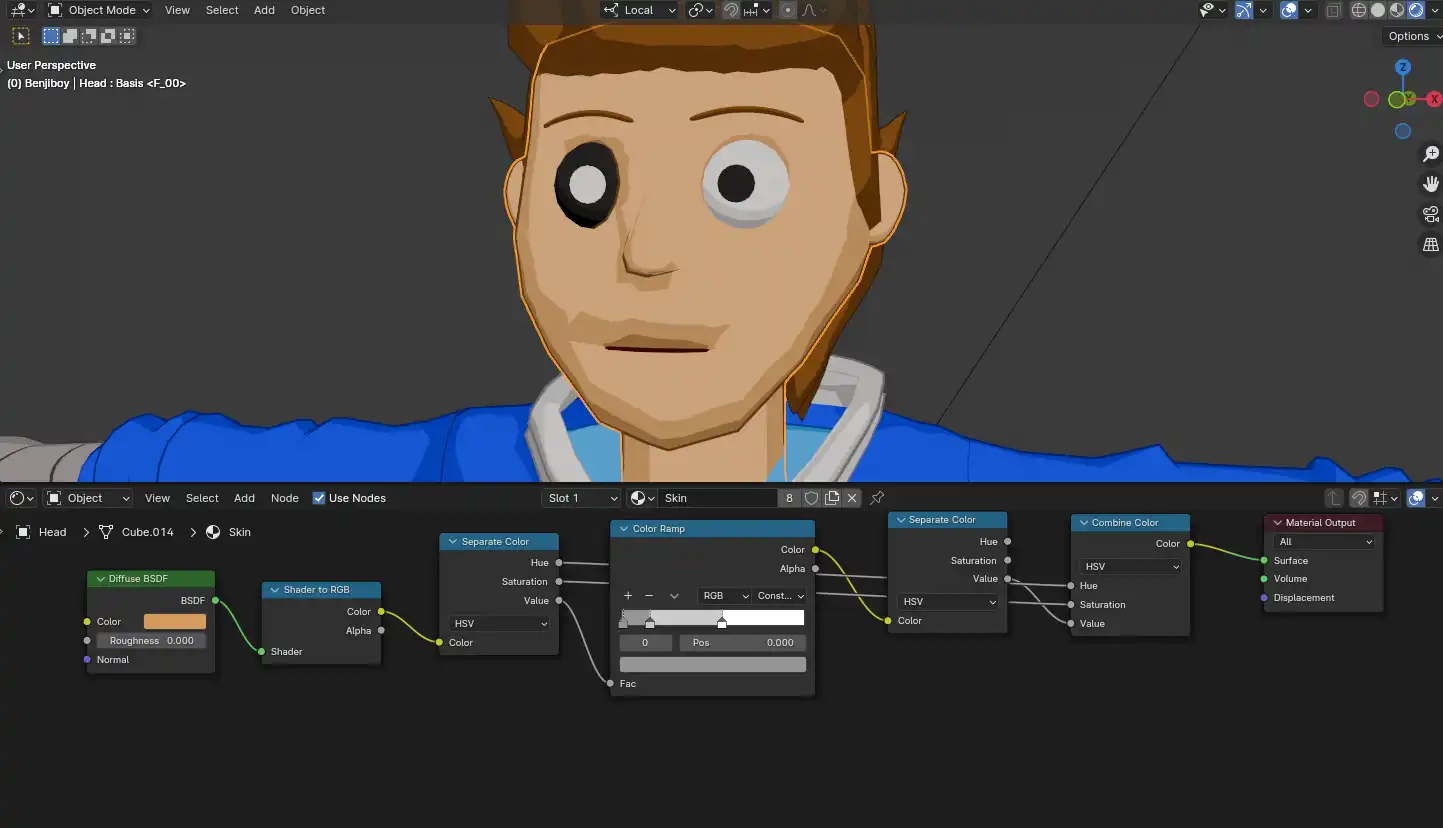Image resolution: width=1443 pixels, height=828 pixels.
Task: Change transform orientation from Local
Action: [x=640, y=10]
